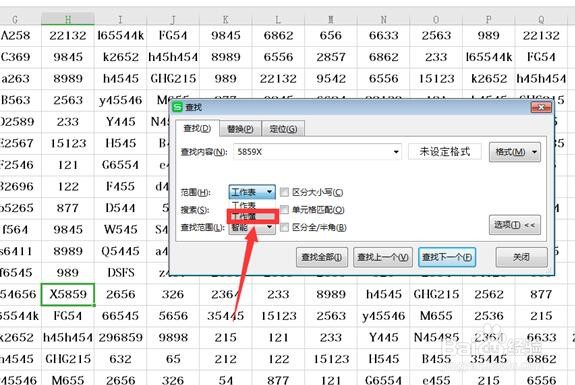The image size is (575, 385).
Task: Enable 区分大小写(C) case-sensitive checkbox
Action: (x=284, y=192)
